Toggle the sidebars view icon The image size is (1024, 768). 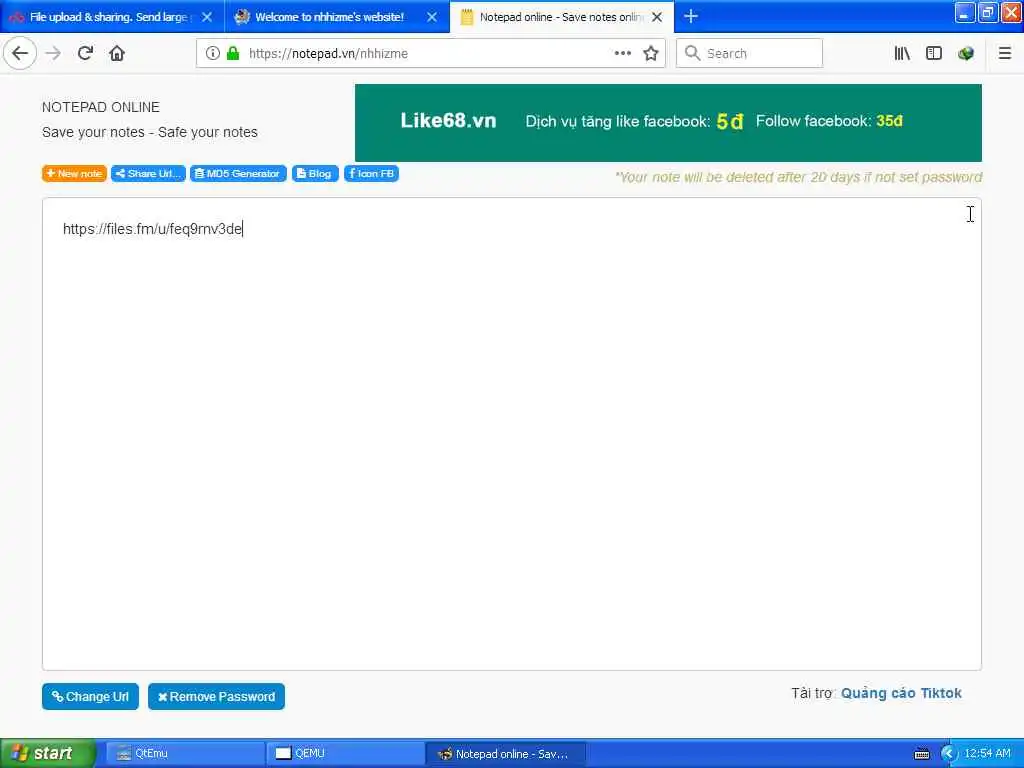point(934,53)
